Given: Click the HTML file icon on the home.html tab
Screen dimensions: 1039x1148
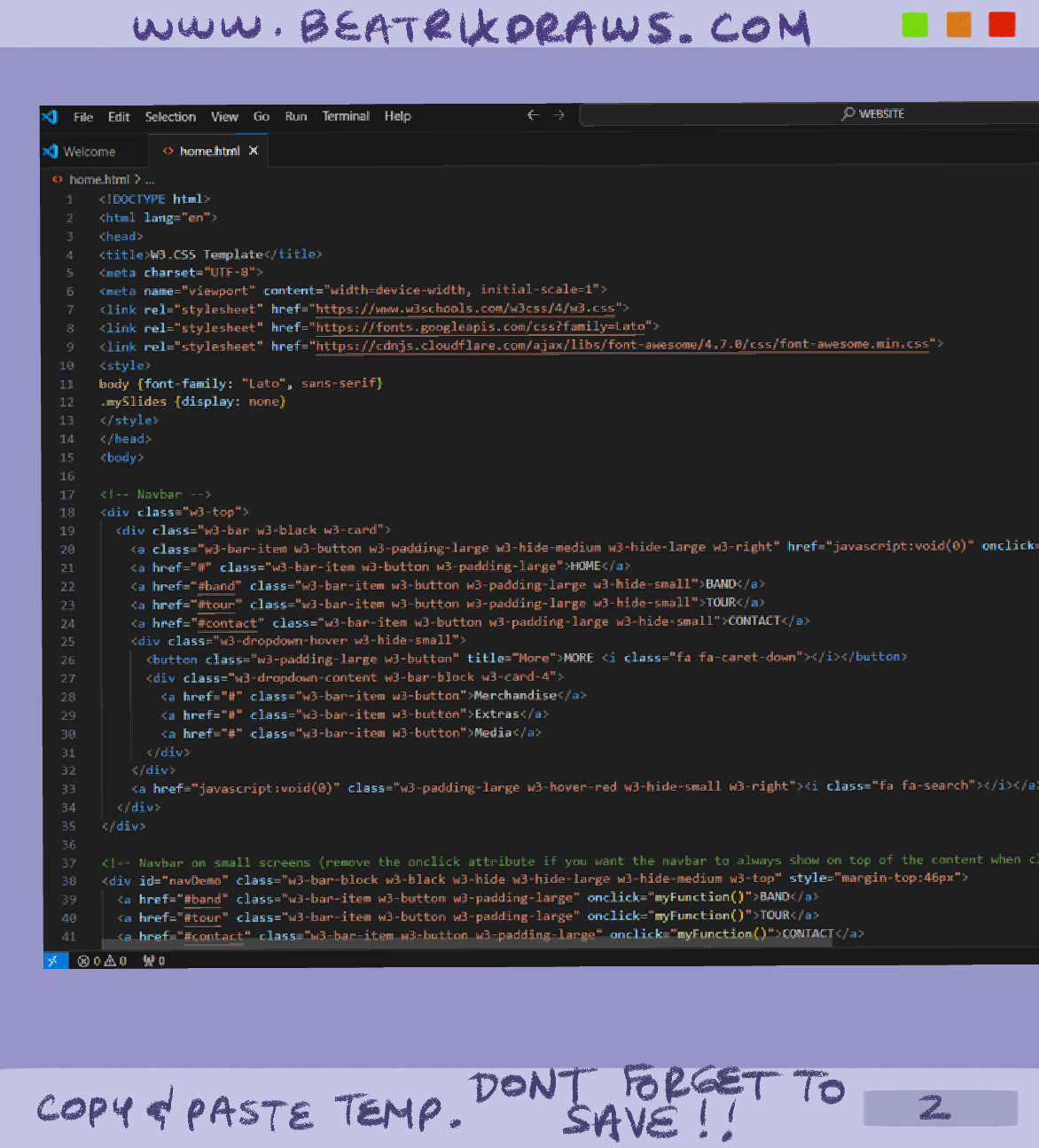Looking at the screenshot, I should pyautogui.click(x=168, y=151).
